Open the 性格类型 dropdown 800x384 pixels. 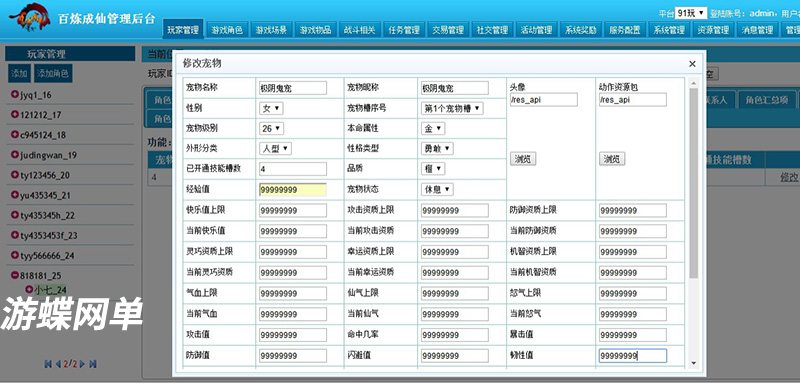437,148
